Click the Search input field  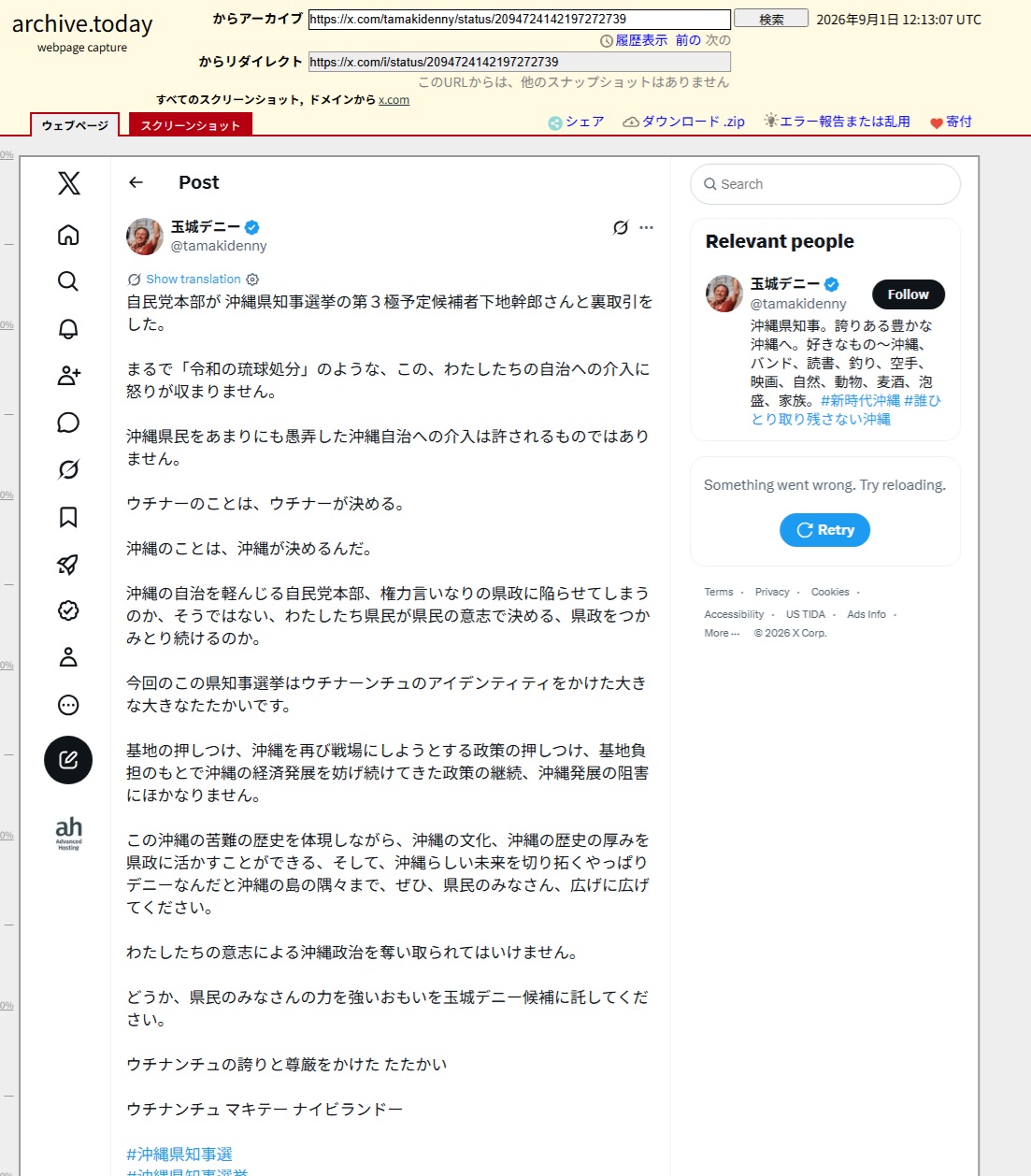pyautogui.click(x=825, y=184)
